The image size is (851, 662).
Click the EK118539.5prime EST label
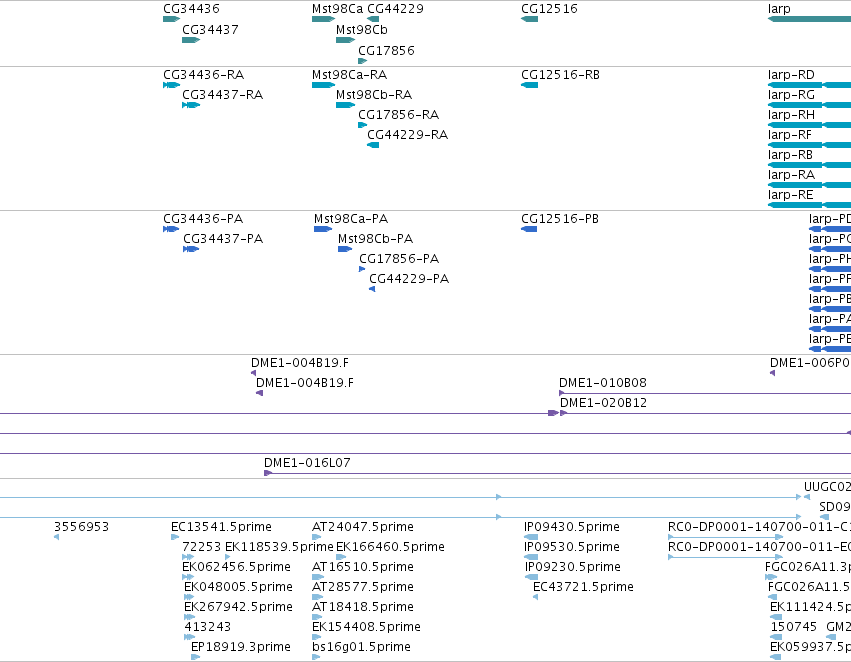[x=279, y=547]
